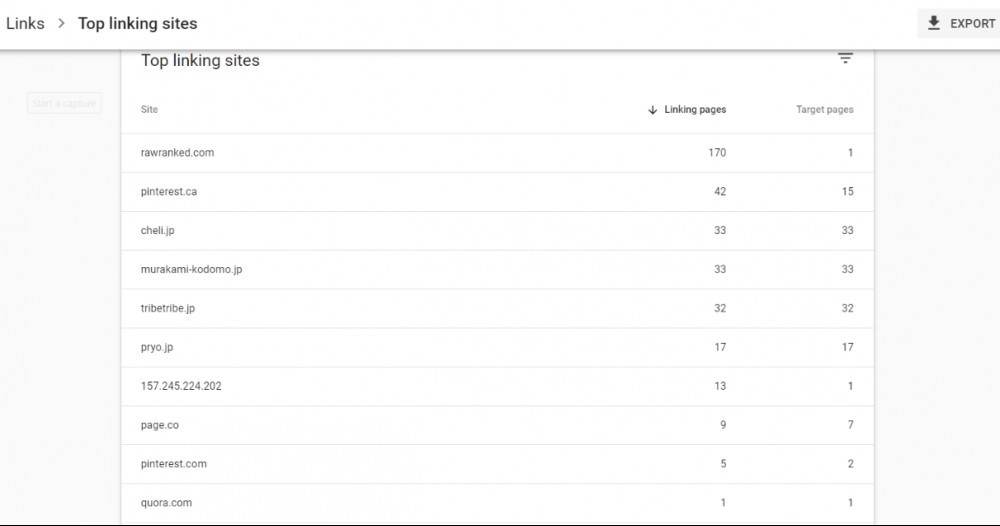This screenshot has width=1000, height=526.
Task: Open the page.co linking site
Action: coord(160,425)
